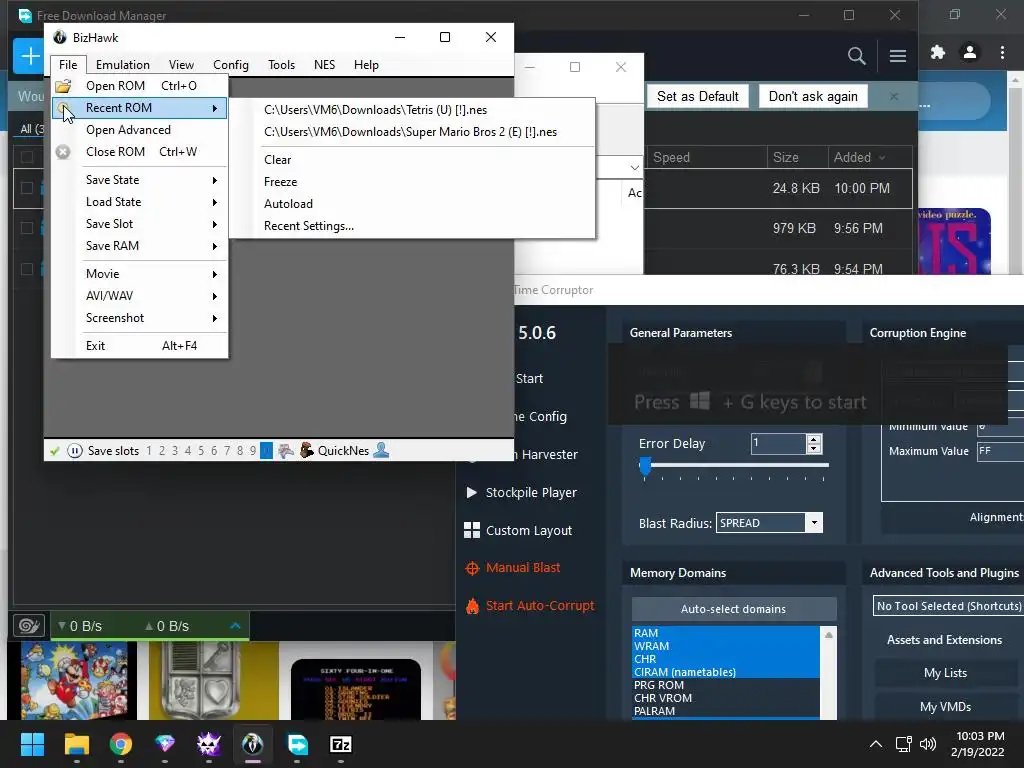This screenshot has width=1024, height=768.
Task: Click the browser profile icon
Action: point(970,52)
